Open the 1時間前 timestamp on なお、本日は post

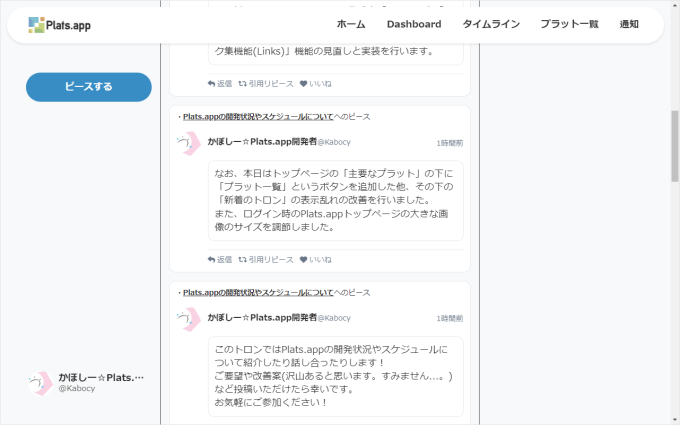450,143
